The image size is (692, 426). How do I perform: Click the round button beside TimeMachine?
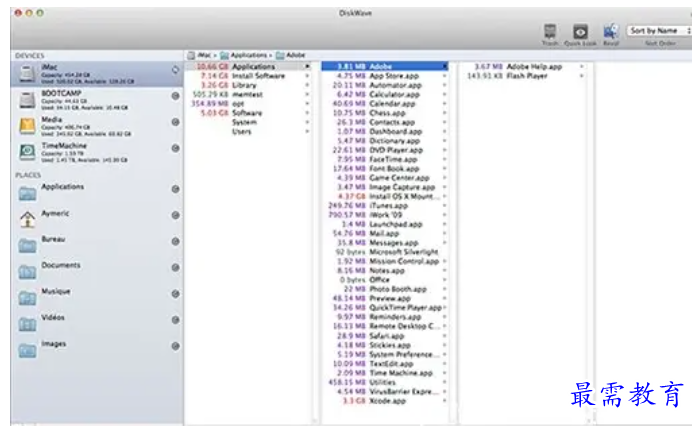pyautogui.click(x=175, y=148)
